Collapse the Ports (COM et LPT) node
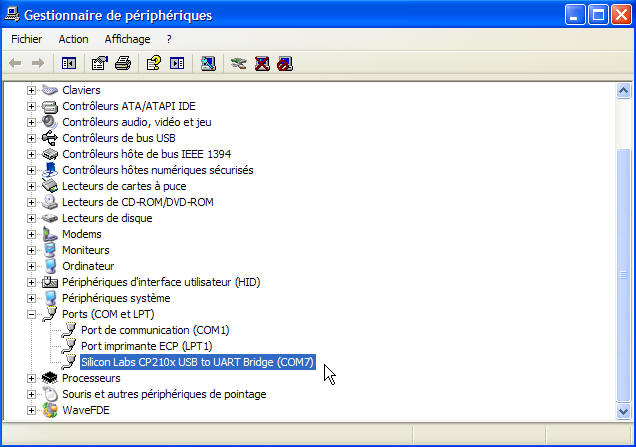 (x=32, y=314)
